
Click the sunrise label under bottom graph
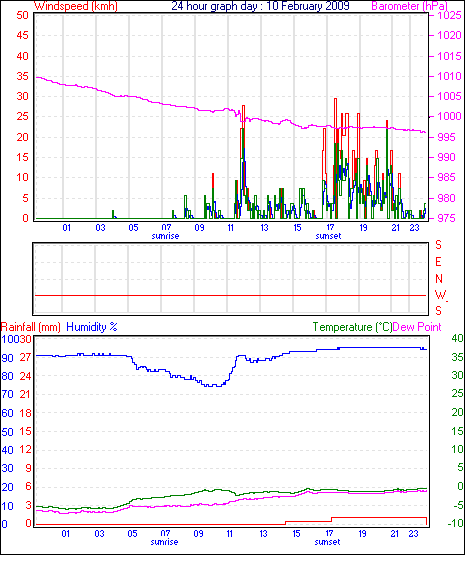(x=164, y=542)
